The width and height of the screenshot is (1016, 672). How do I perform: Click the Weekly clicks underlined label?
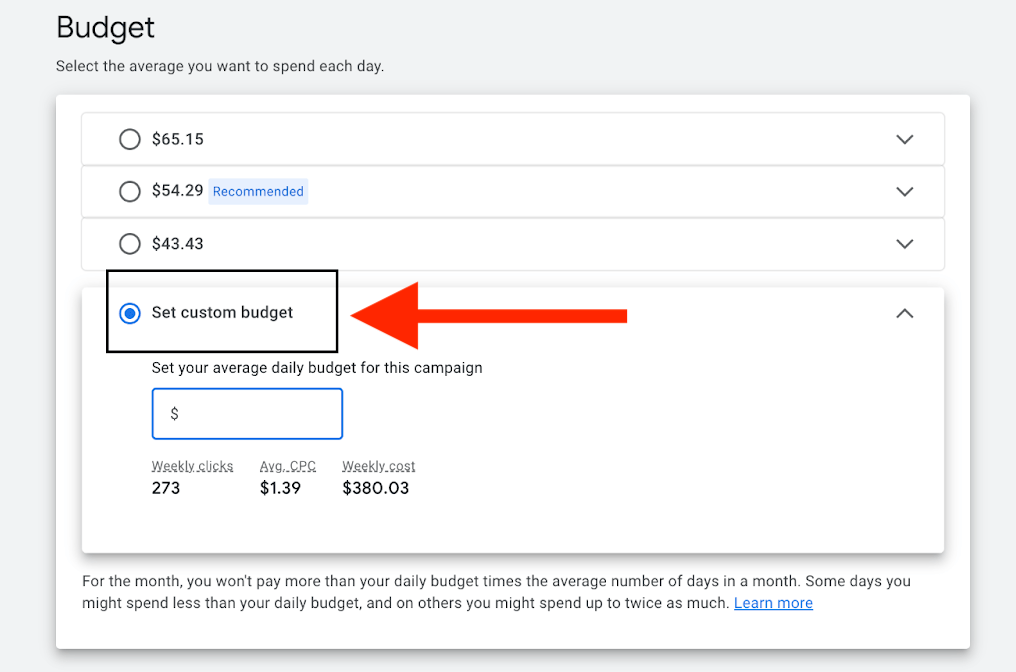(x=192, y=466)
